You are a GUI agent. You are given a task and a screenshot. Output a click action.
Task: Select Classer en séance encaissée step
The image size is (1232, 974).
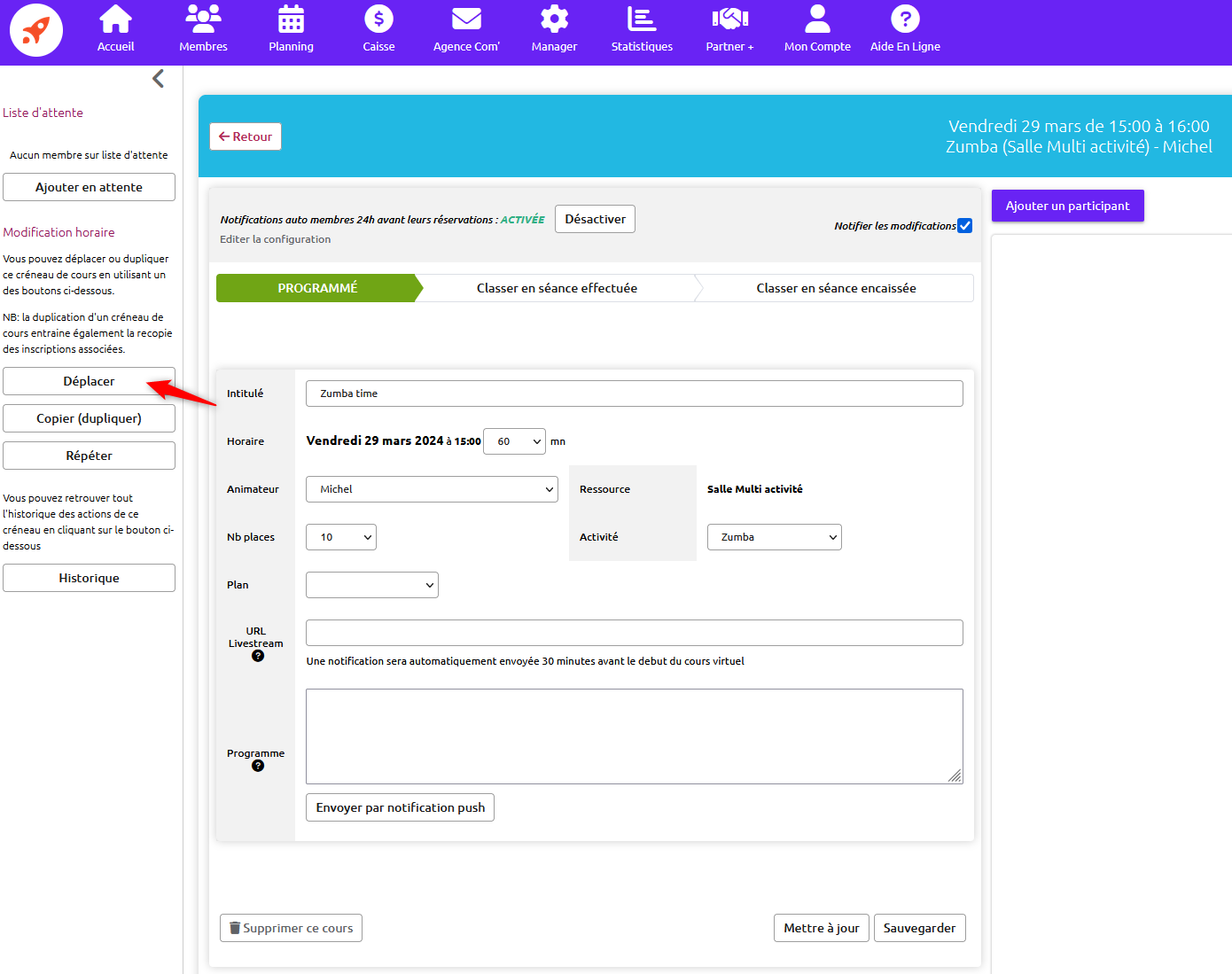click(x=836, y=288)
